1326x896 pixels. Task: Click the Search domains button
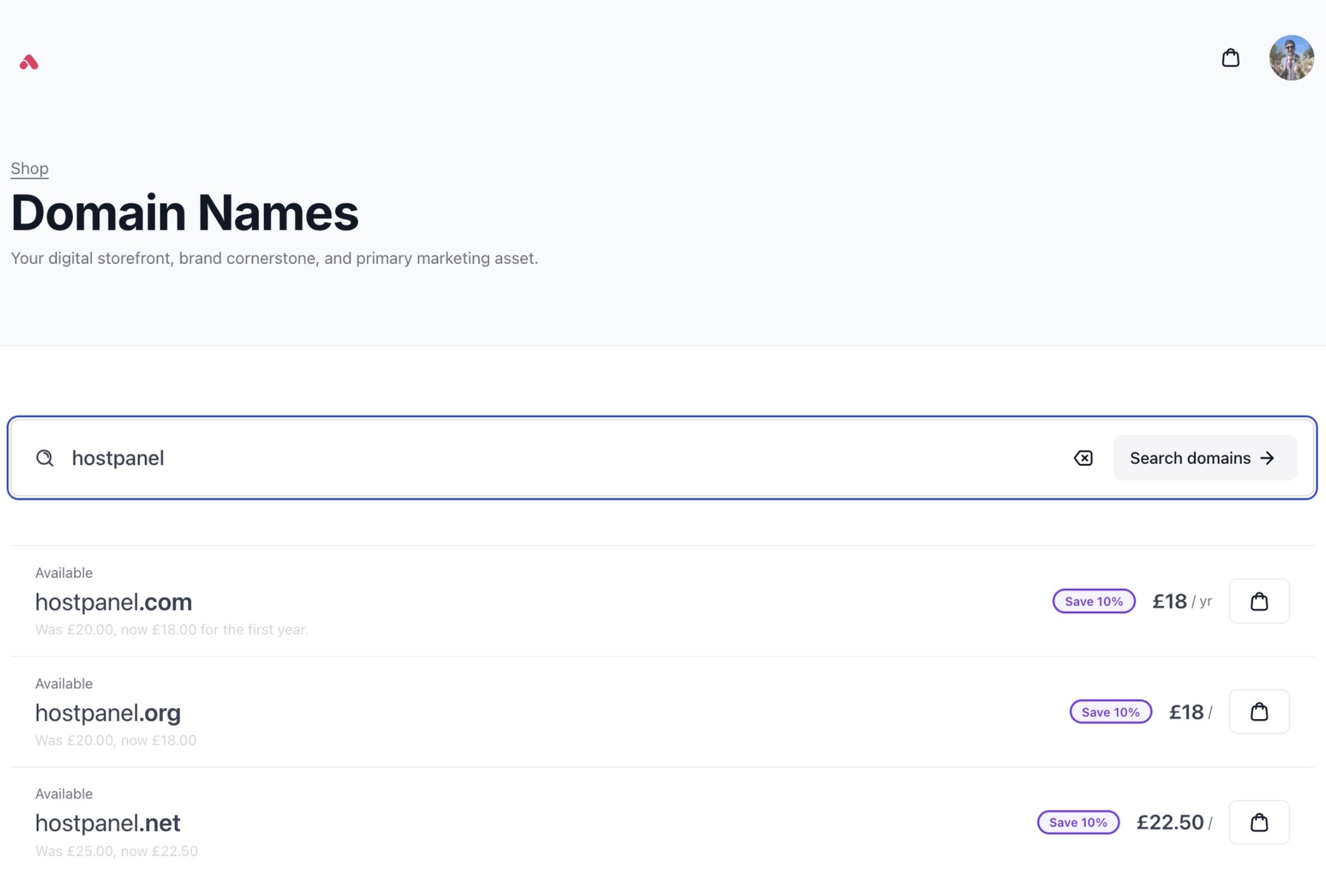[x=1205, y=458]
